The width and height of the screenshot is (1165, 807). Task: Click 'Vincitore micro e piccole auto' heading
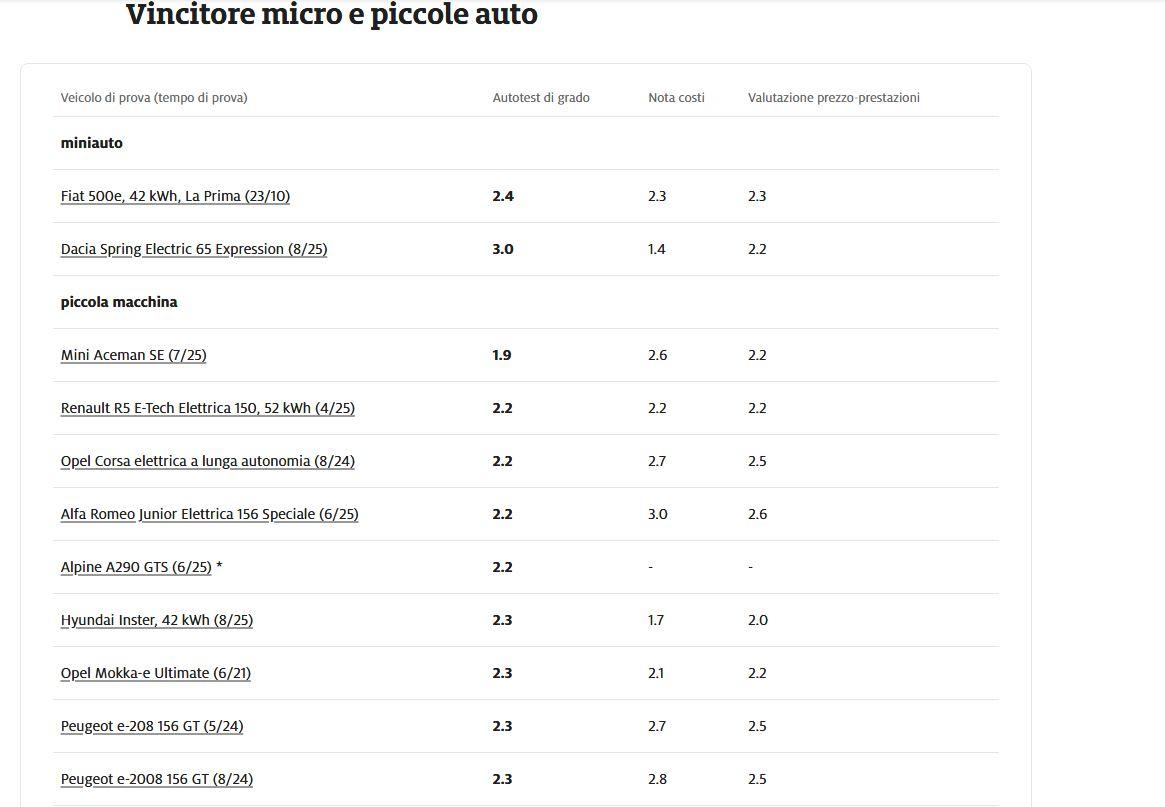[332, 15]
